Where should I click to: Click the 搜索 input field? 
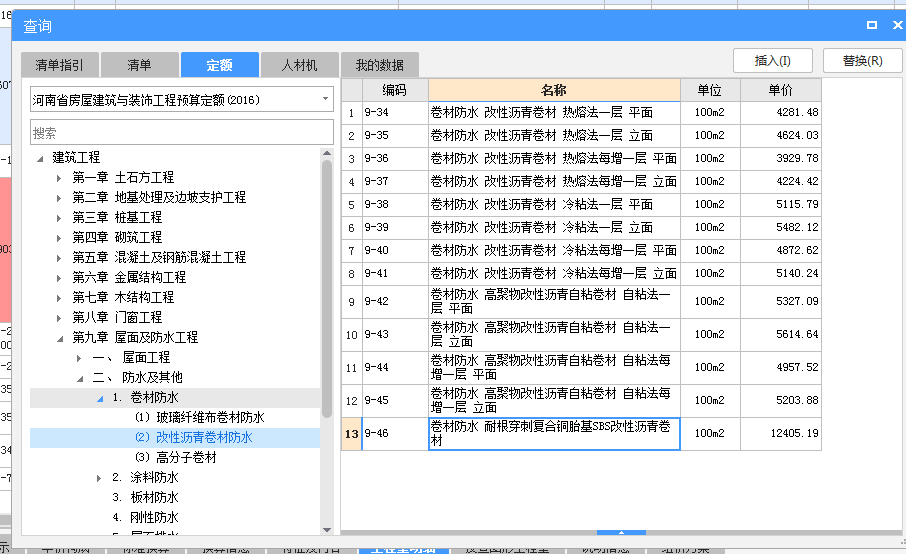(182, 132)
